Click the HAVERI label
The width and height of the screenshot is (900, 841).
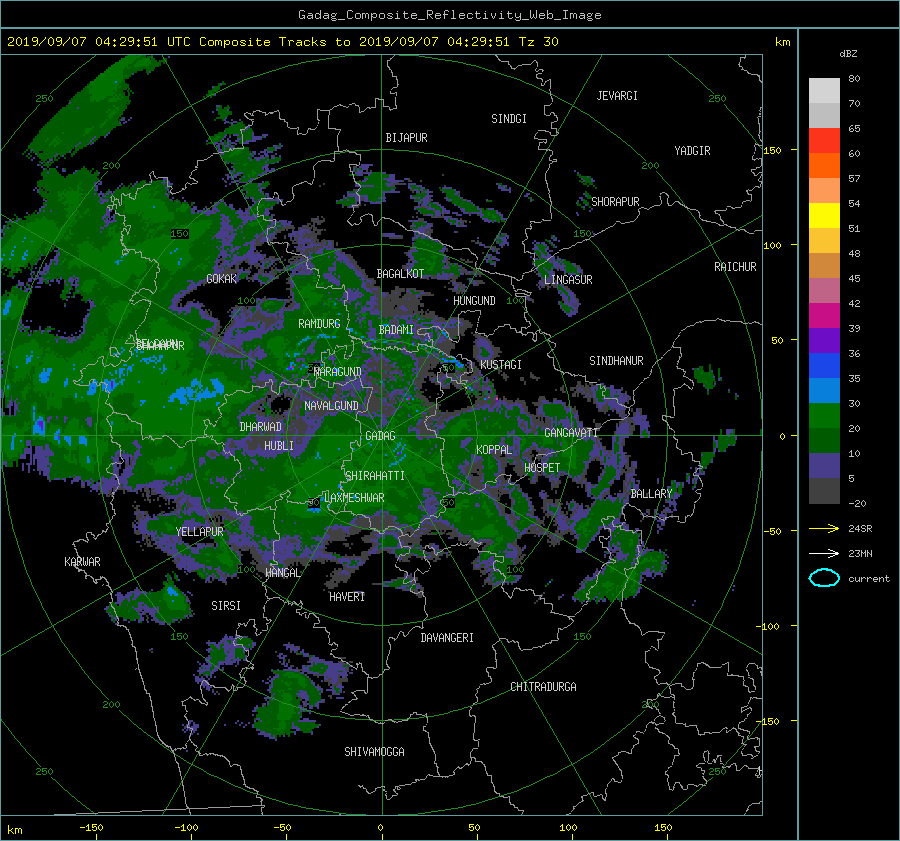click(347, 597)
